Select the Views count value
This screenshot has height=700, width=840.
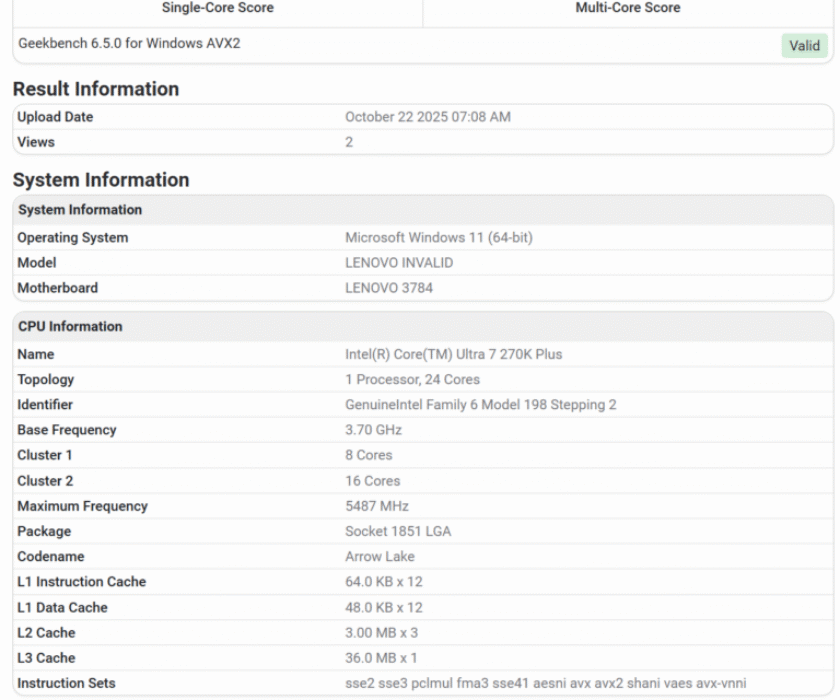point(349,142)
